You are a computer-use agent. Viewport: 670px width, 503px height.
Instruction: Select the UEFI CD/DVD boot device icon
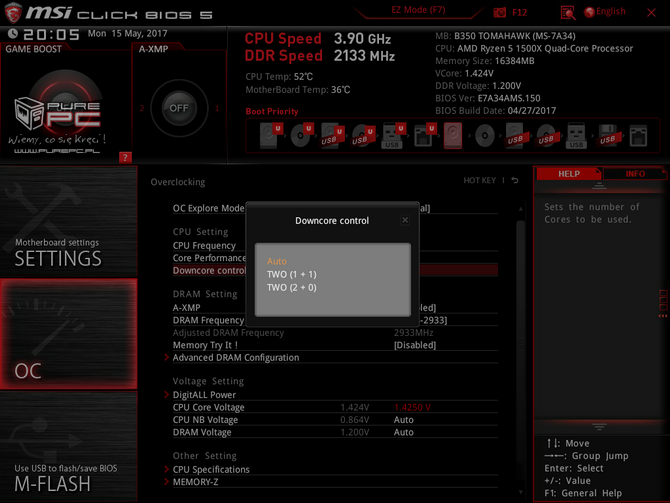pos(301,135)
